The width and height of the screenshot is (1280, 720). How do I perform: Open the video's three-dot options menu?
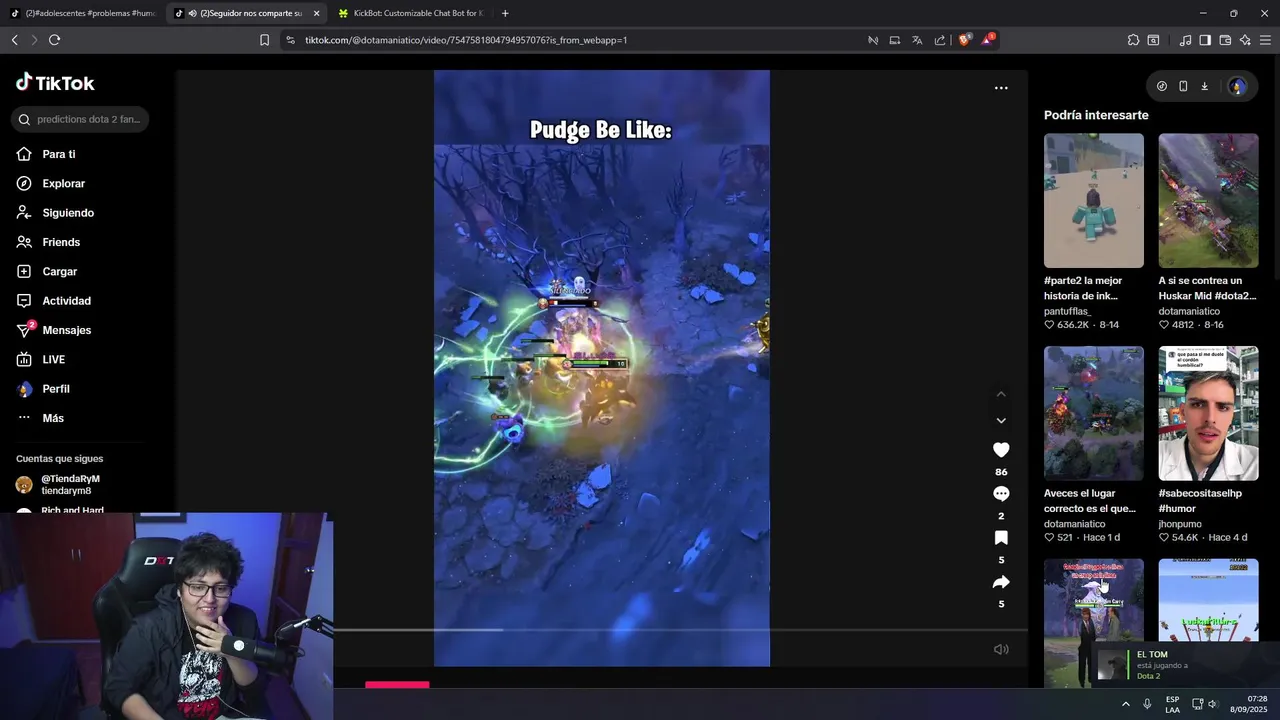pos(1001,88)
